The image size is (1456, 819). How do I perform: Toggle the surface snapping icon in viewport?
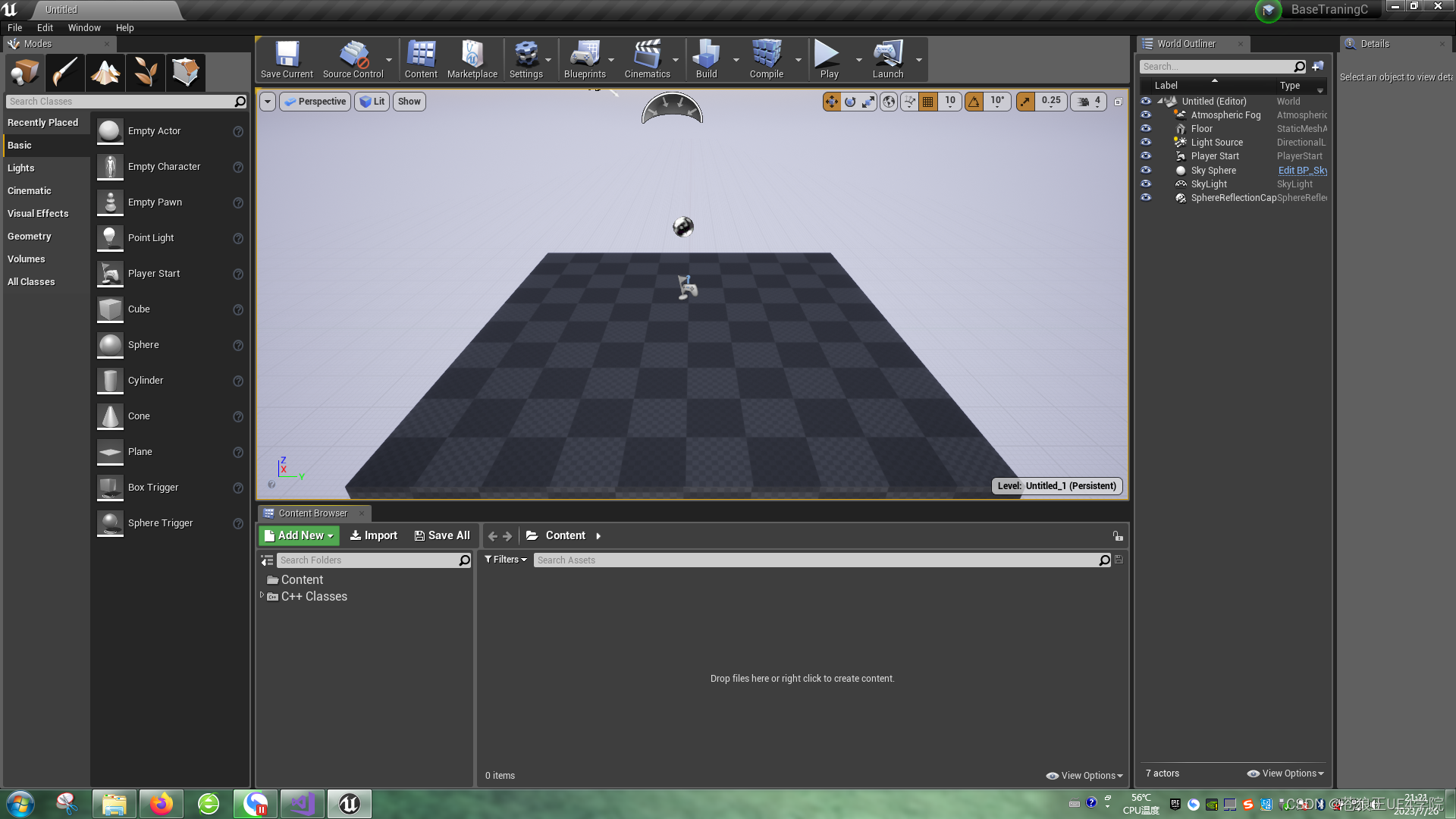908,101
